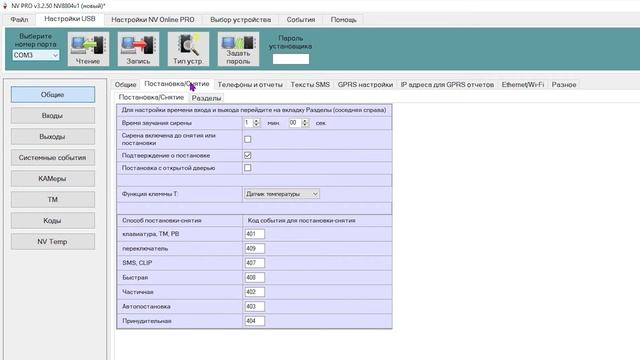640x360 pixels.
Task: Click the NV PRO app icon in title bar
Action: [x=5, y=6]
